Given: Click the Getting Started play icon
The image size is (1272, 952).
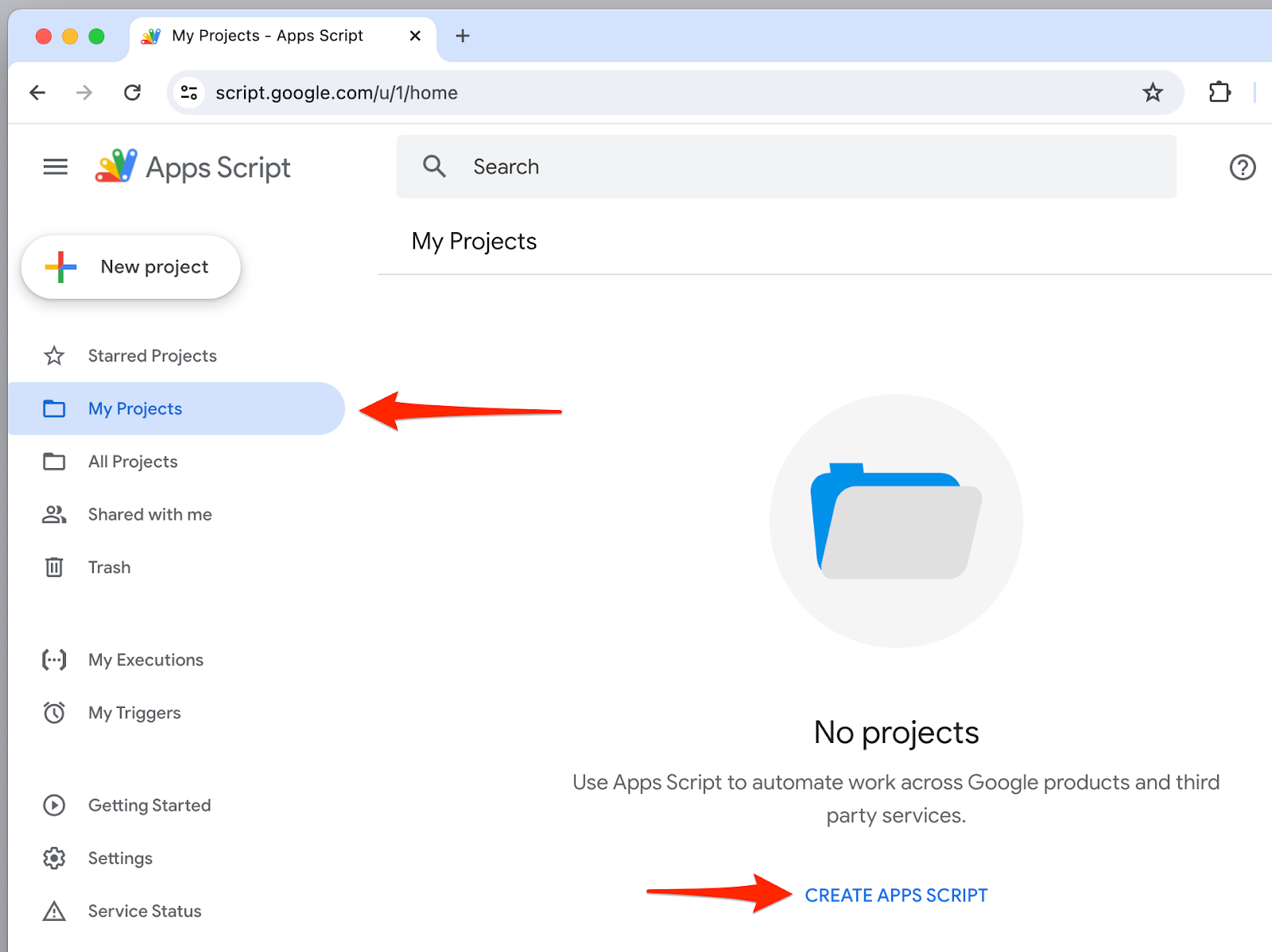Looking at the screenshot, I should pos(54,805).
